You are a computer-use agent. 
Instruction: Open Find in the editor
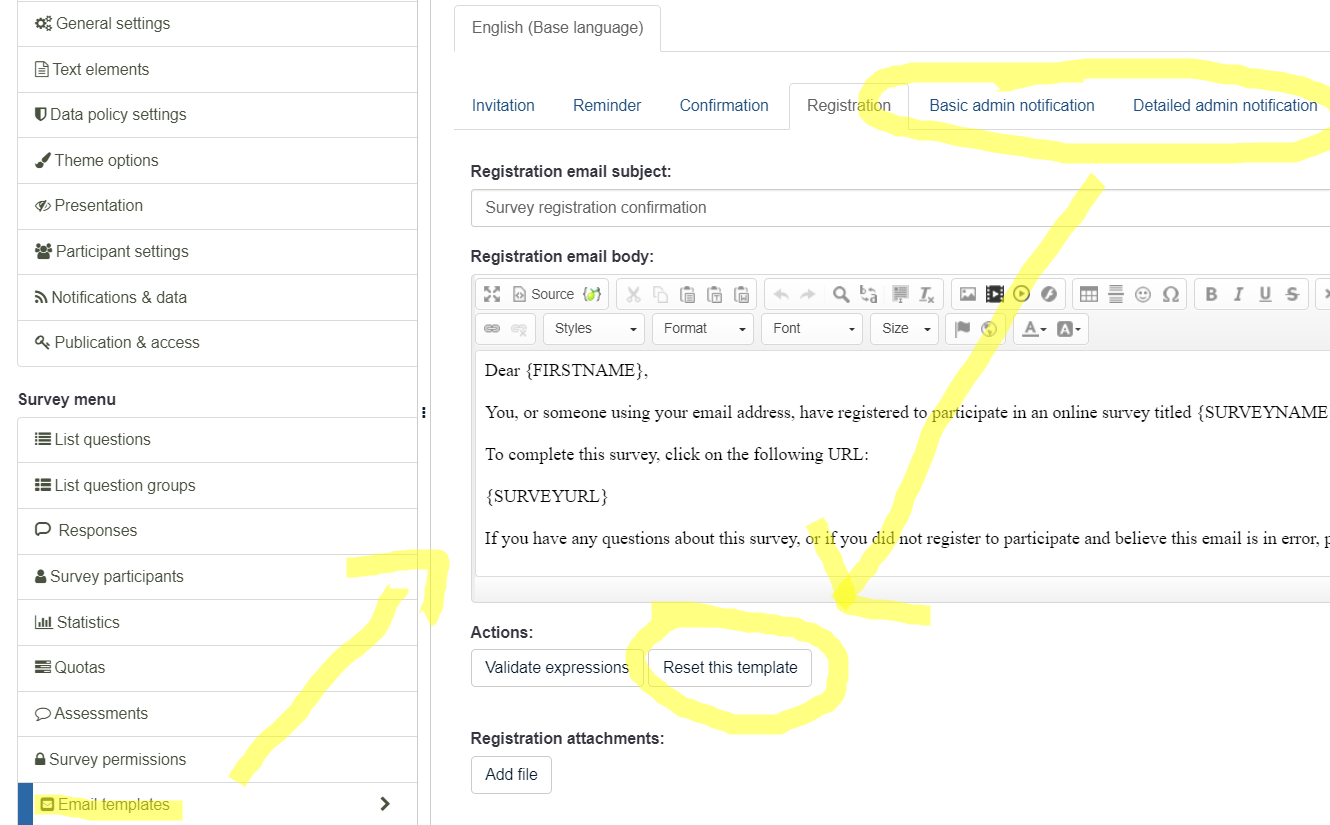point(841,294)
